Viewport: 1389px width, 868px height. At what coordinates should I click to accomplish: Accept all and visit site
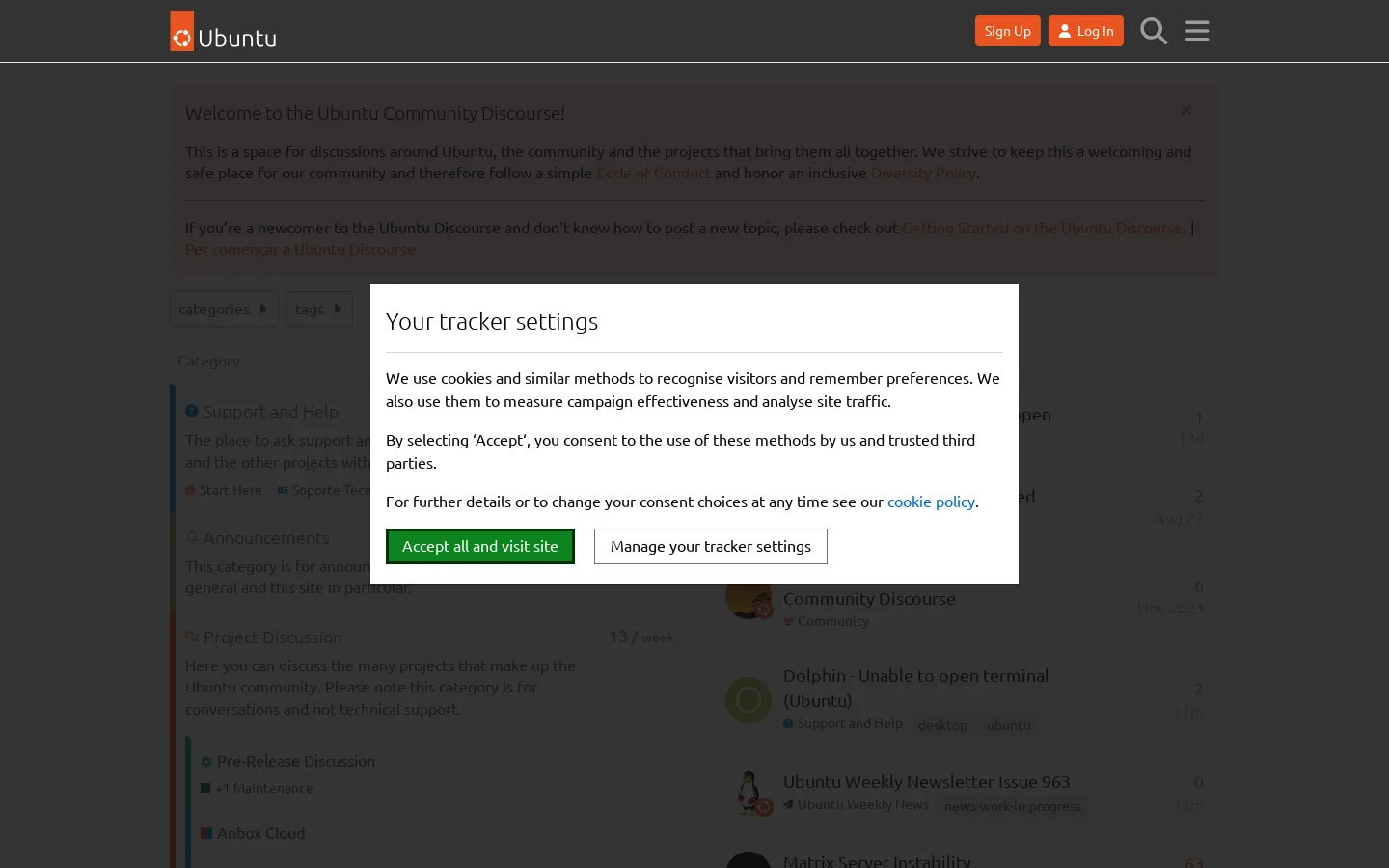[480, 546]
